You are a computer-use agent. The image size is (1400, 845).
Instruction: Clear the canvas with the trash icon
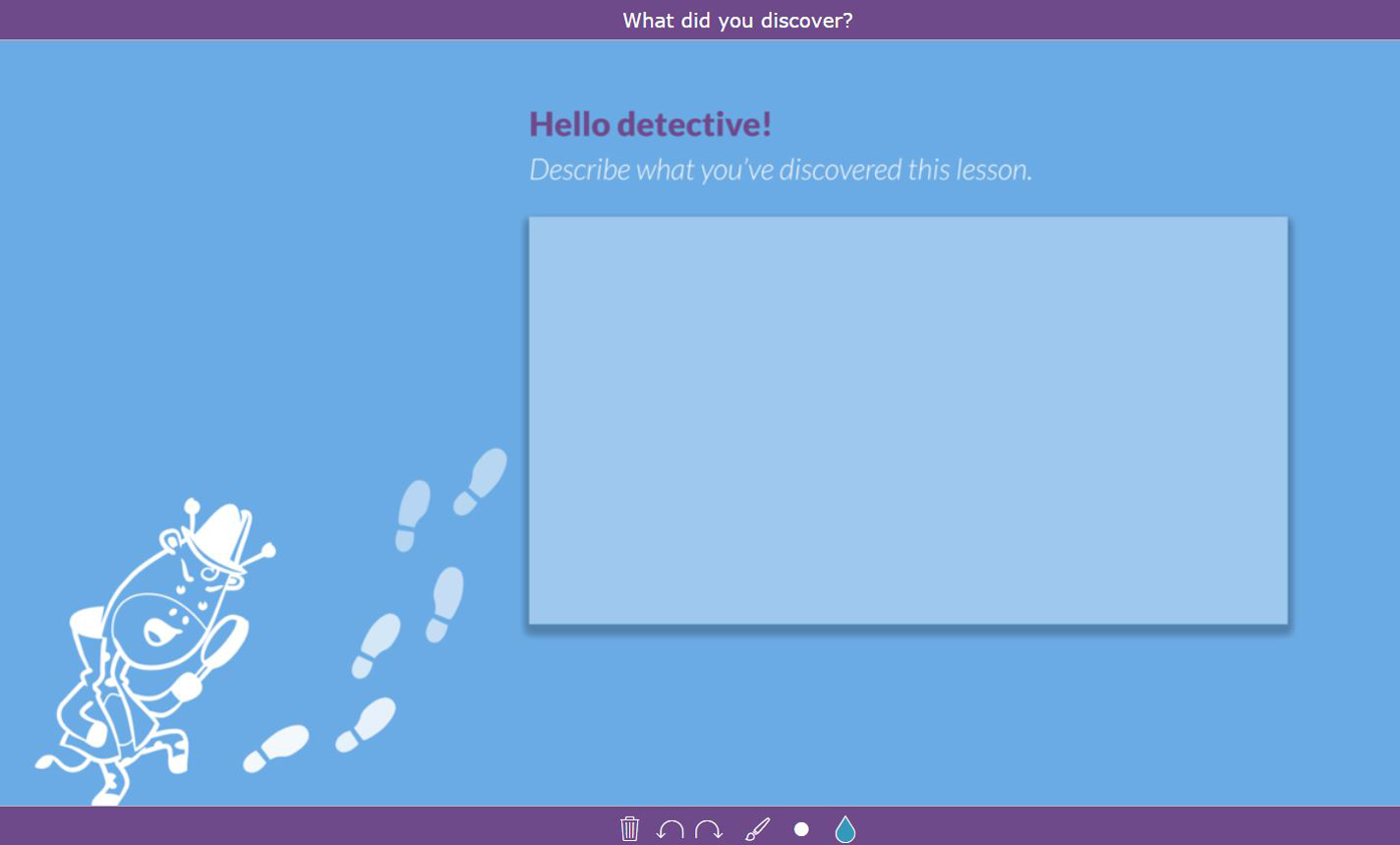pyautogui.click(x=629, y=829)
